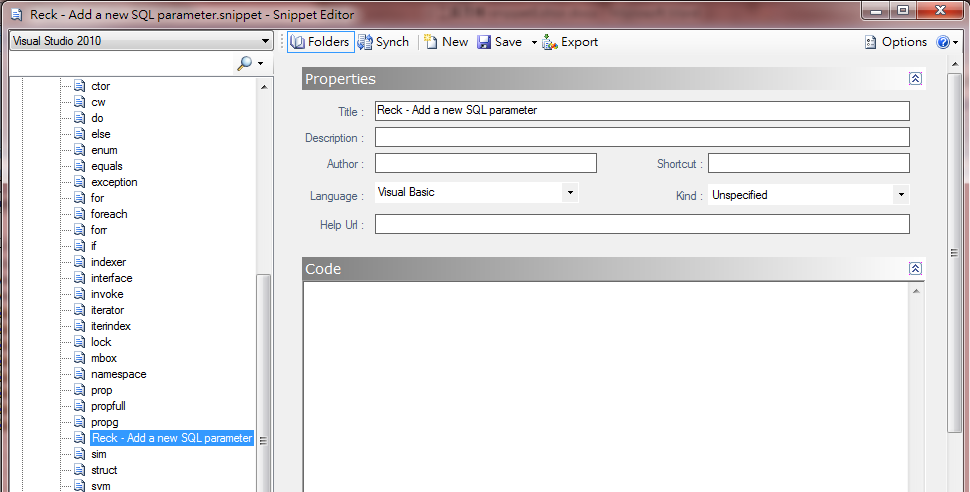This screenshot has height=492, width=970.
Task: Select the exception snippet
Action: point(114,183)
